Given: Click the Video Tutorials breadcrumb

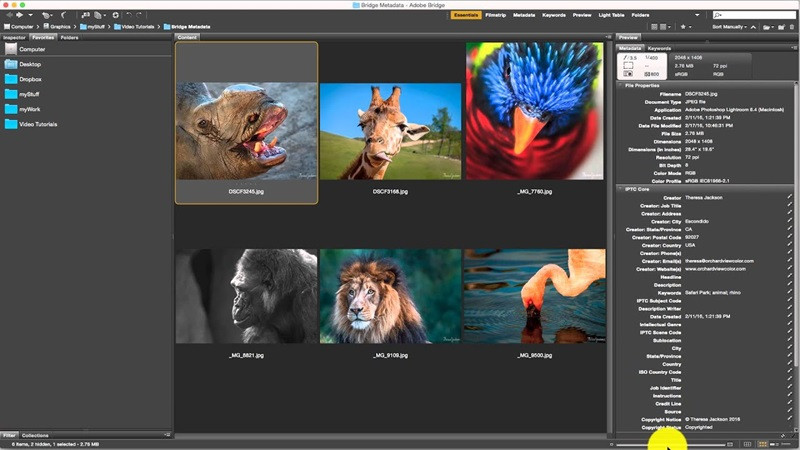Looking at the screenshot, I should tap(134, 27).
